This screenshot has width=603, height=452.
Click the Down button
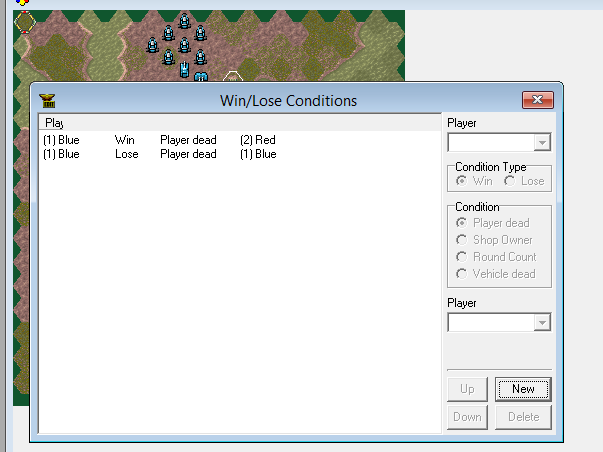pos(467,417)
